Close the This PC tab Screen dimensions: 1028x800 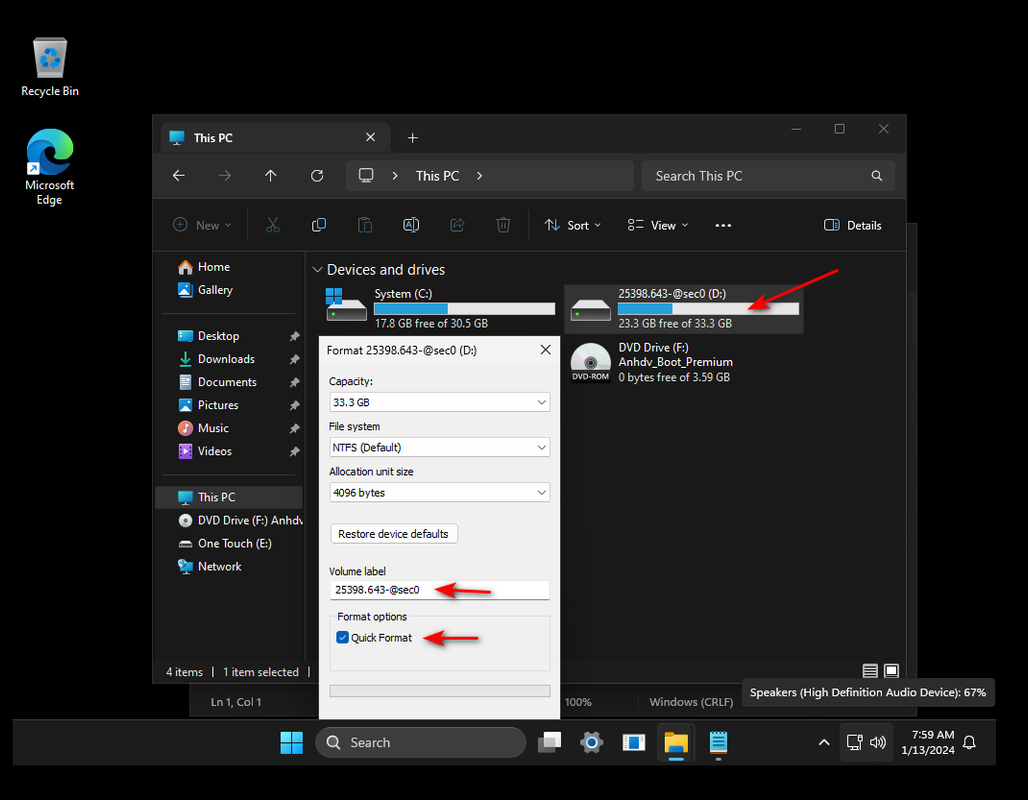(370, 137)
